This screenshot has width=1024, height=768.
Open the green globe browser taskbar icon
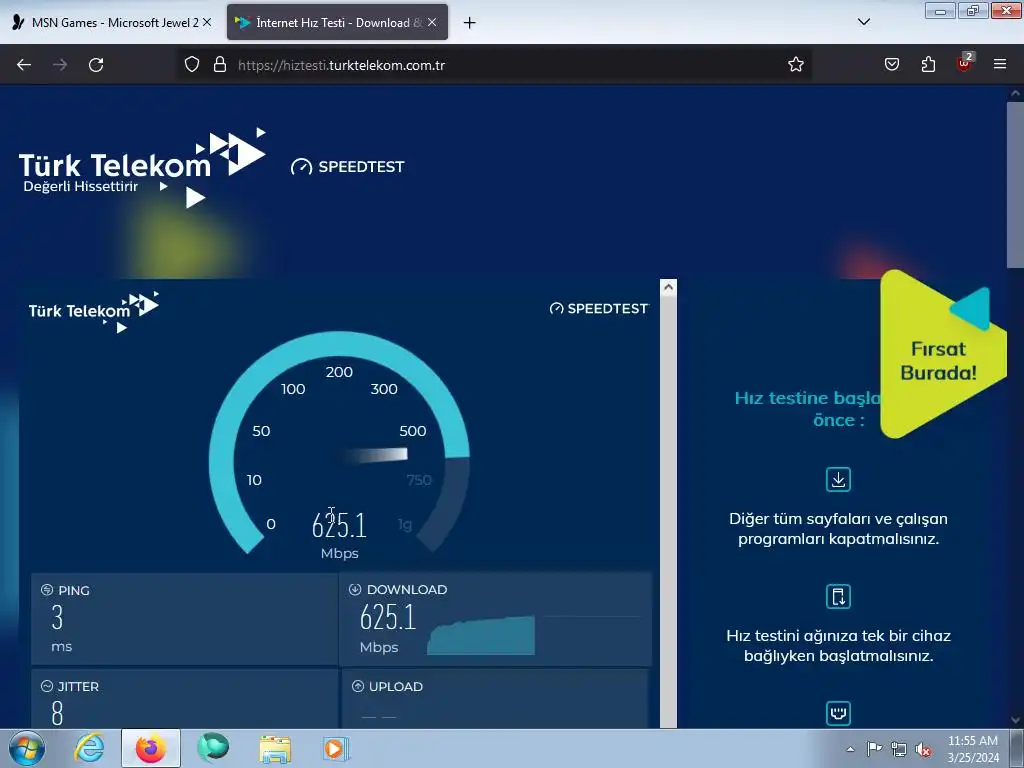pos(213,748)
